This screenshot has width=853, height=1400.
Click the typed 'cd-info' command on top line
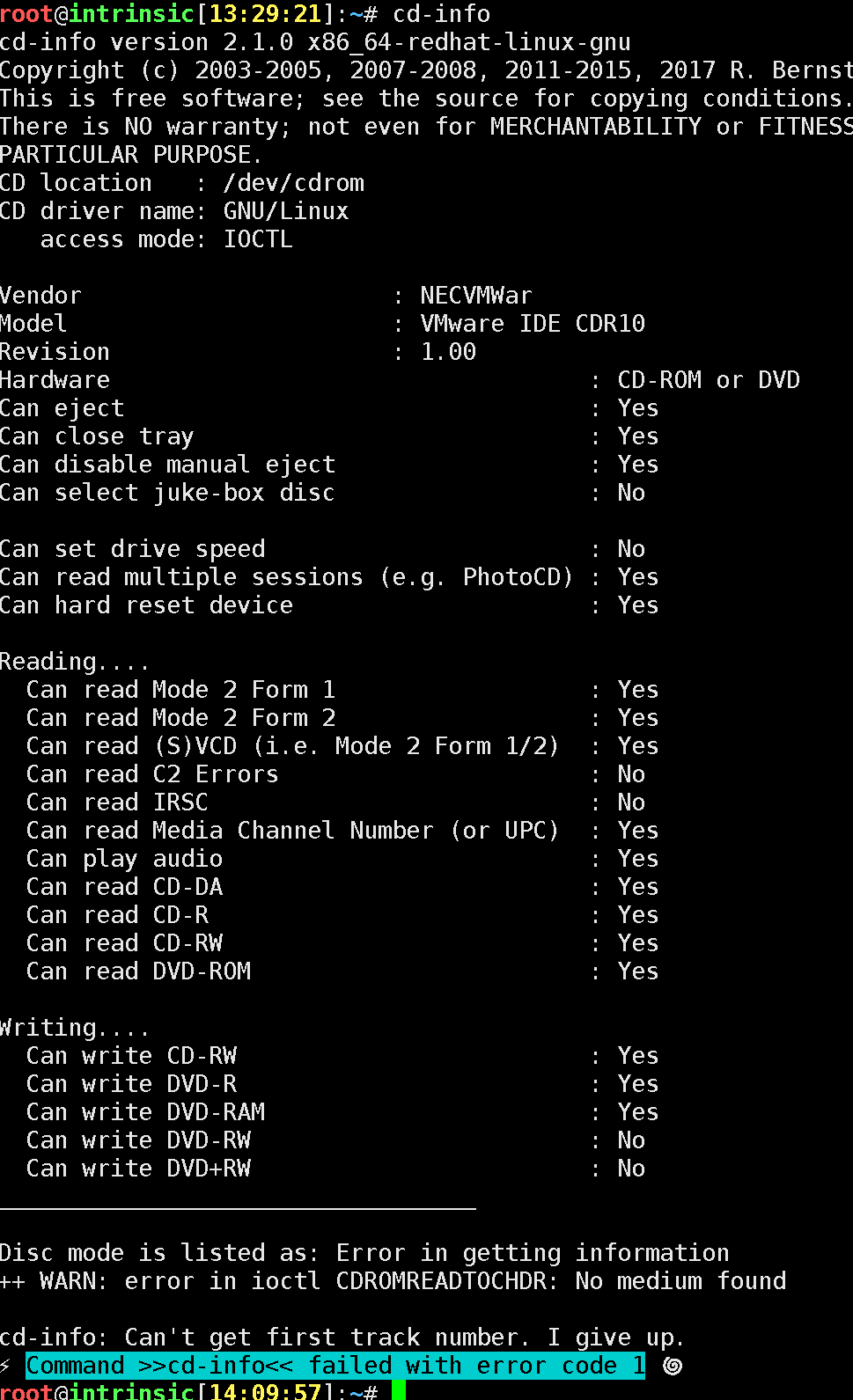pos(441,14)
